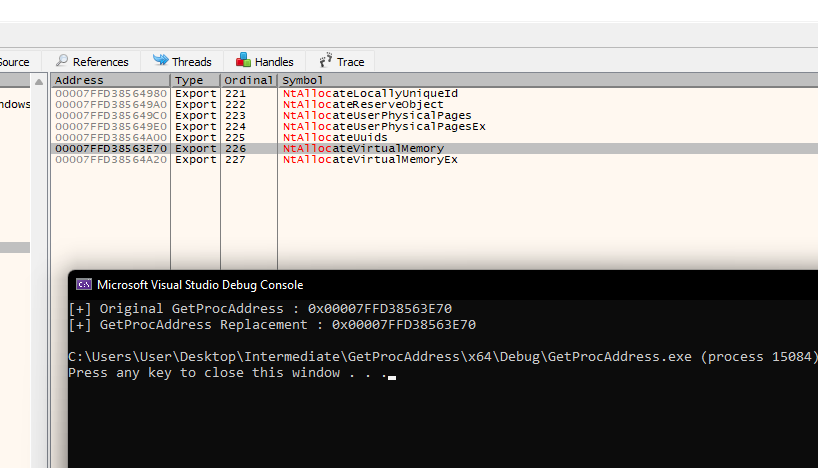Sort by the Ordinal column header
This screenshot has width=818, height=468.
(x=249, y=80)
